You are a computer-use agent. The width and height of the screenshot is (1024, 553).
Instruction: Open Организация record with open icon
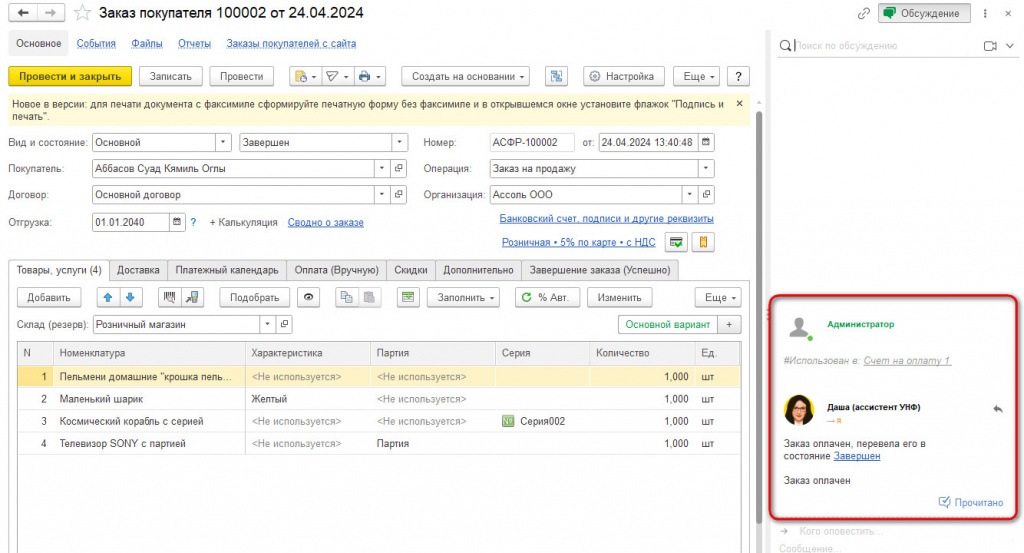(x=706, y=194)
